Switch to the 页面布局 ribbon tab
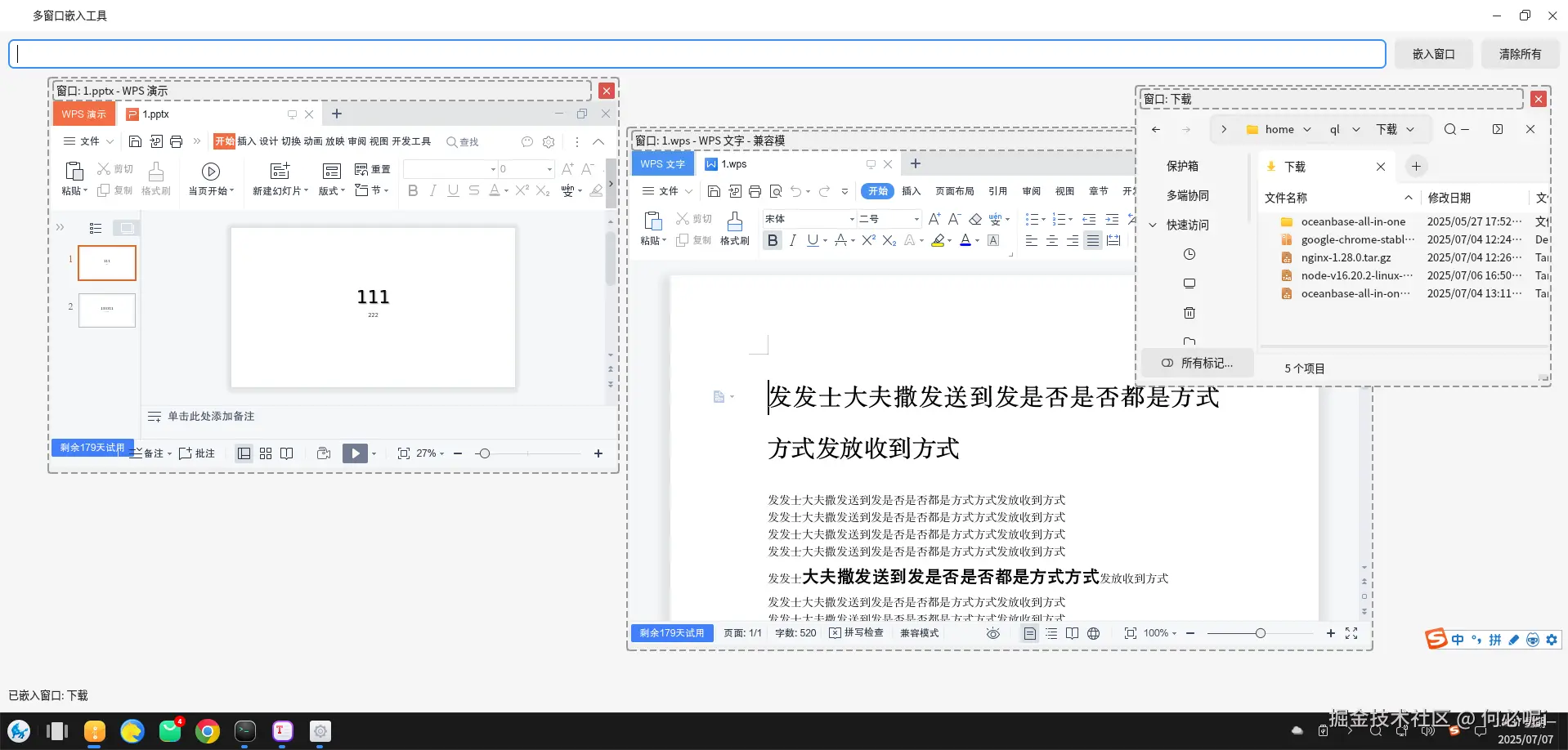 [954, 191]
